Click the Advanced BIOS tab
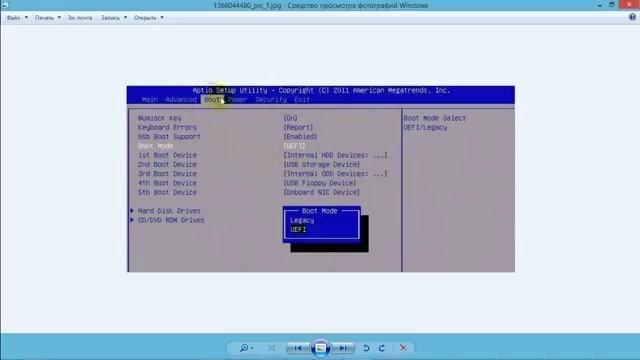 (181, 100)
